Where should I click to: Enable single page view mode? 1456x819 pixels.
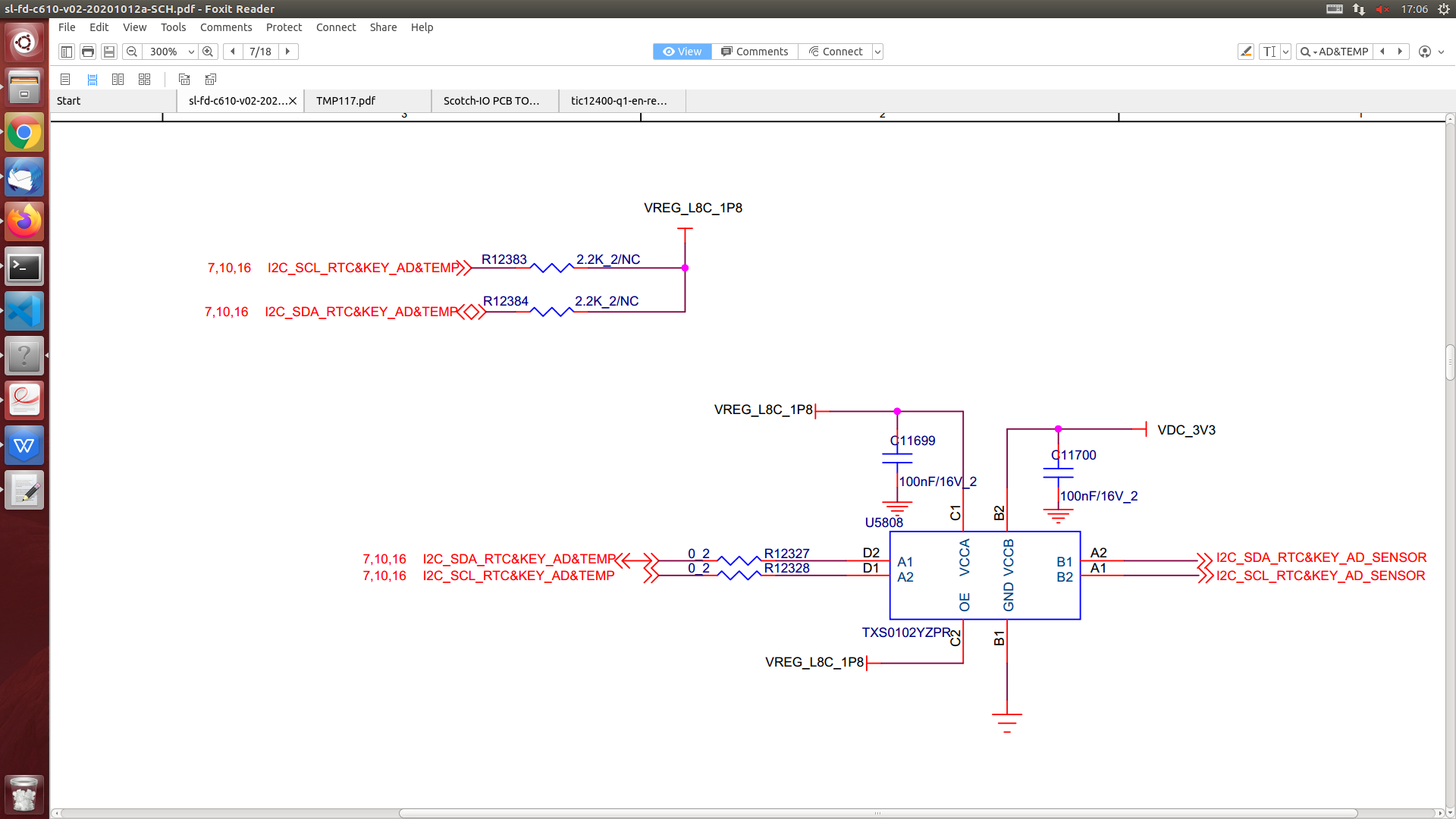65,79
